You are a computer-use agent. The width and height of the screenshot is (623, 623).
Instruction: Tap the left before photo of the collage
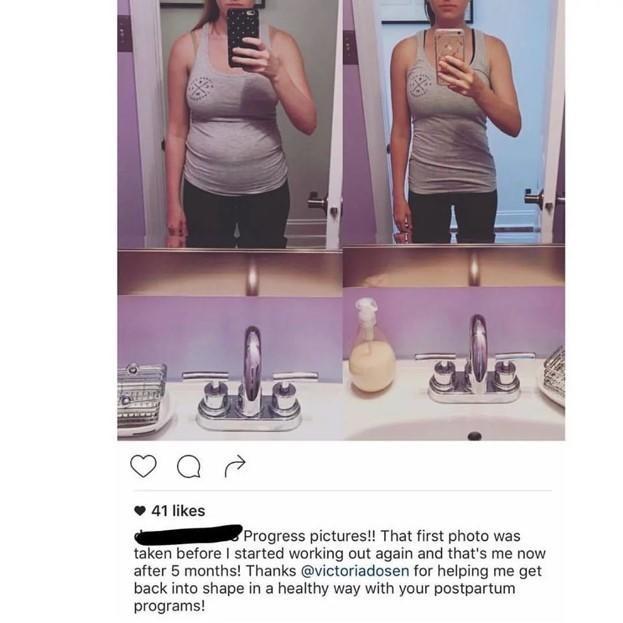(x=230, y=220)
